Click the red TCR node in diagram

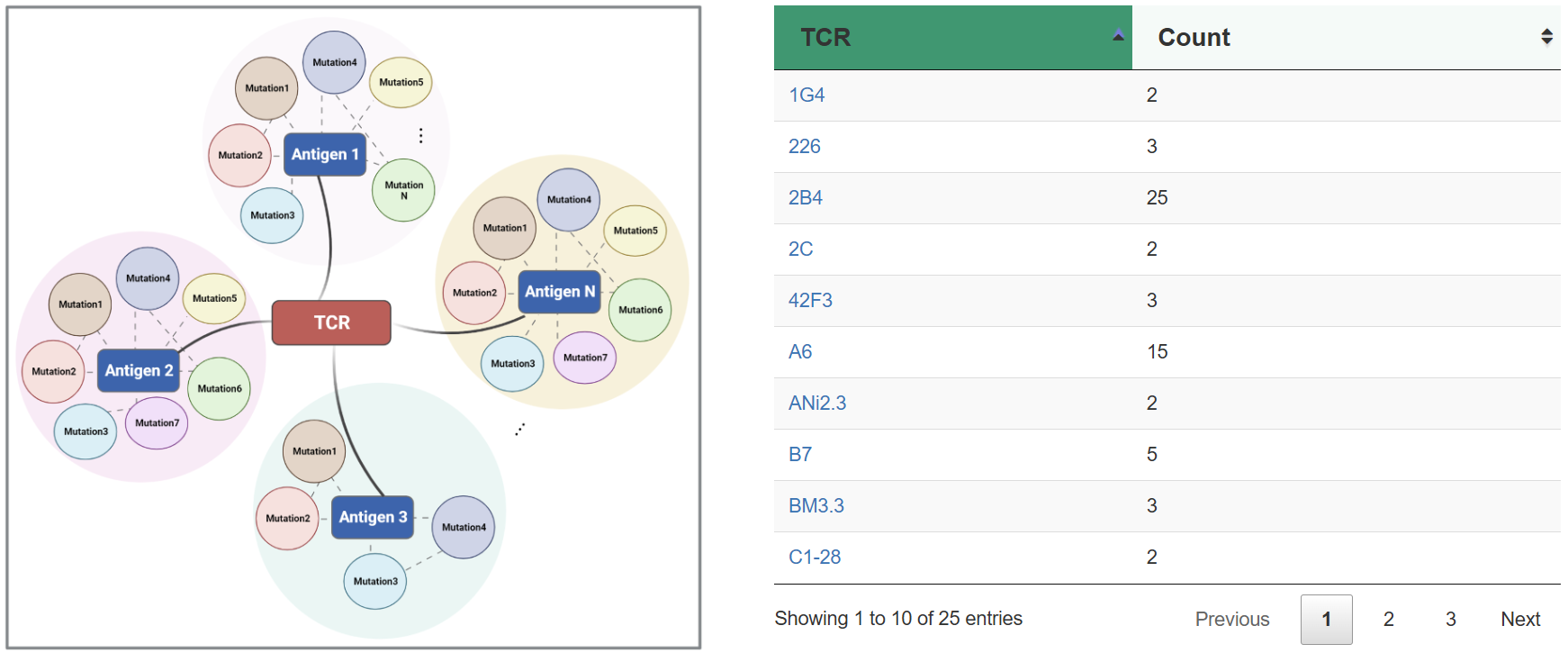(x=331, y=322)
